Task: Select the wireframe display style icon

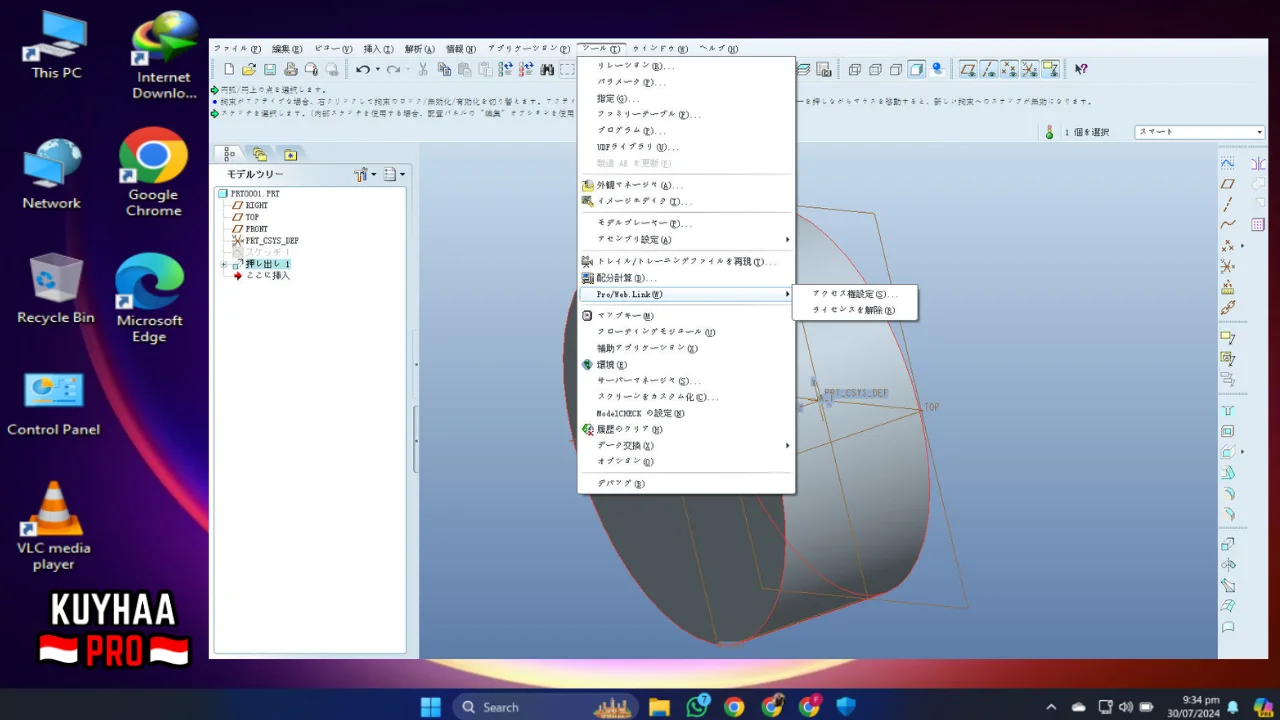Action: point(854,69)
